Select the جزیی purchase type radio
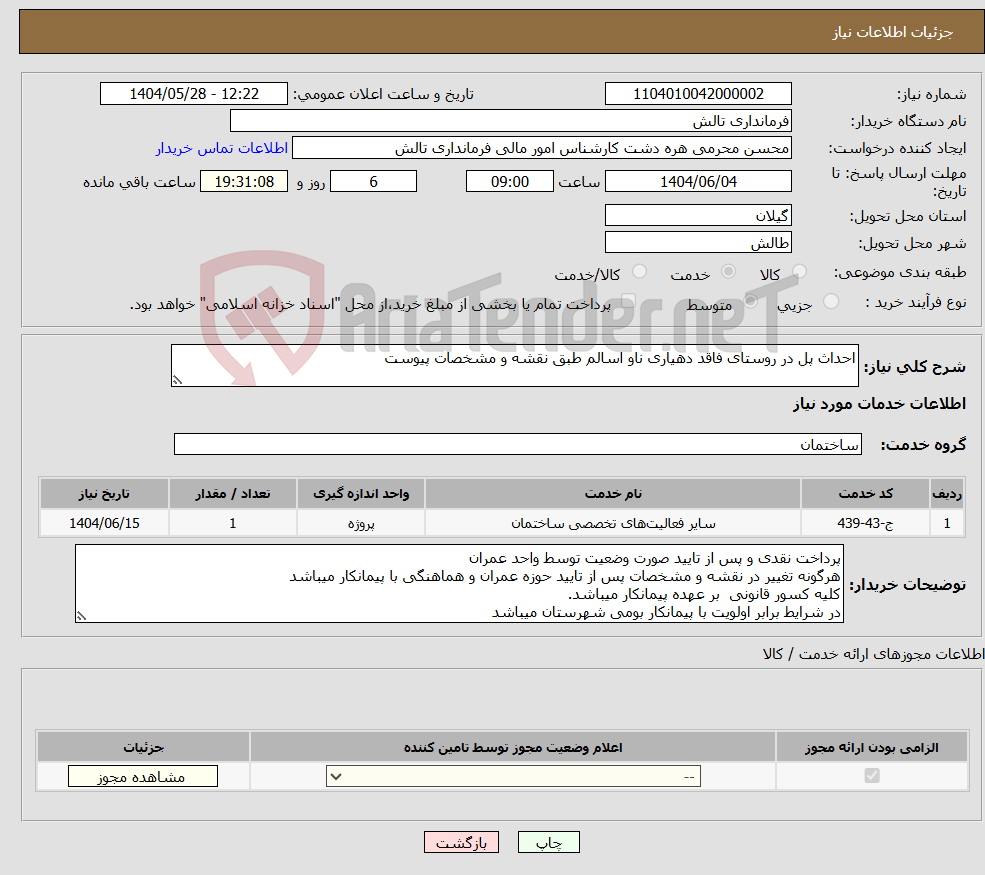Screen dimensions: 985x875 [830, 301]
